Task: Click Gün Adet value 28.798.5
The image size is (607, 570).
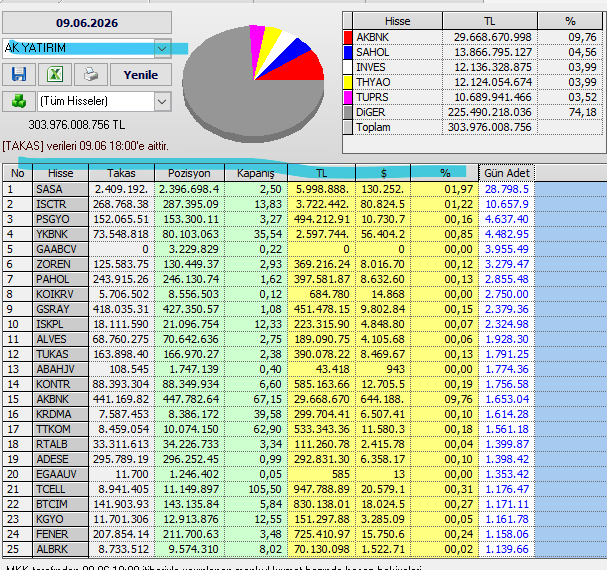Action: coord(506,189)
